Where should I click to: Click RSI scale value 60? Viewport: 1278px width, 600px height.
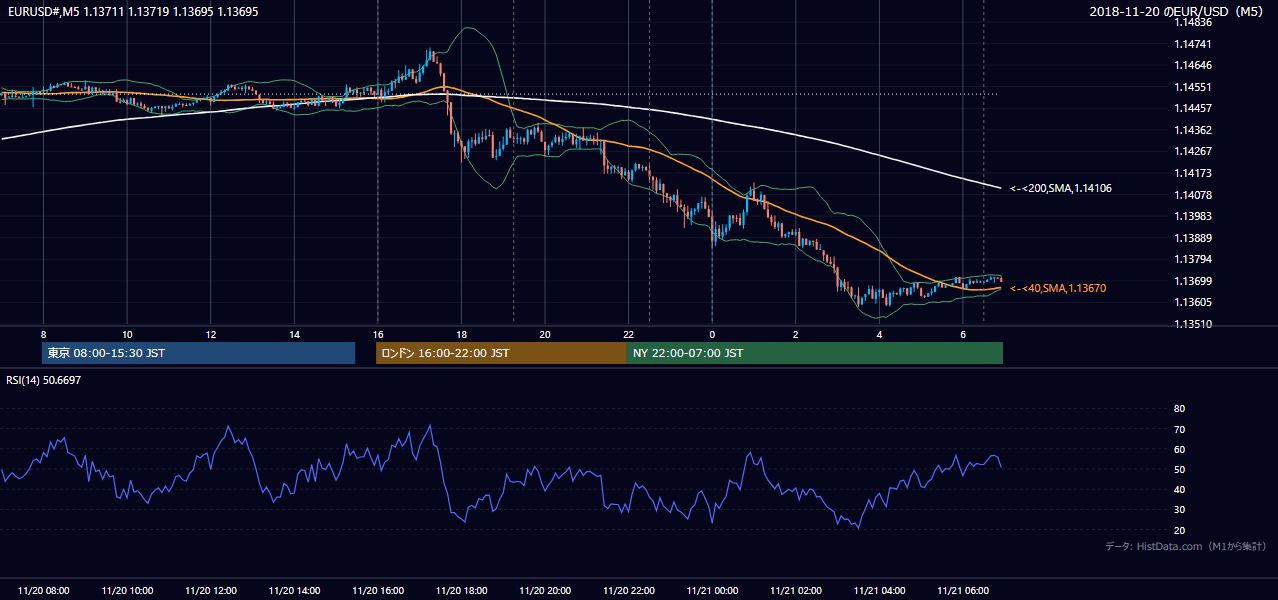[1179, 449]
